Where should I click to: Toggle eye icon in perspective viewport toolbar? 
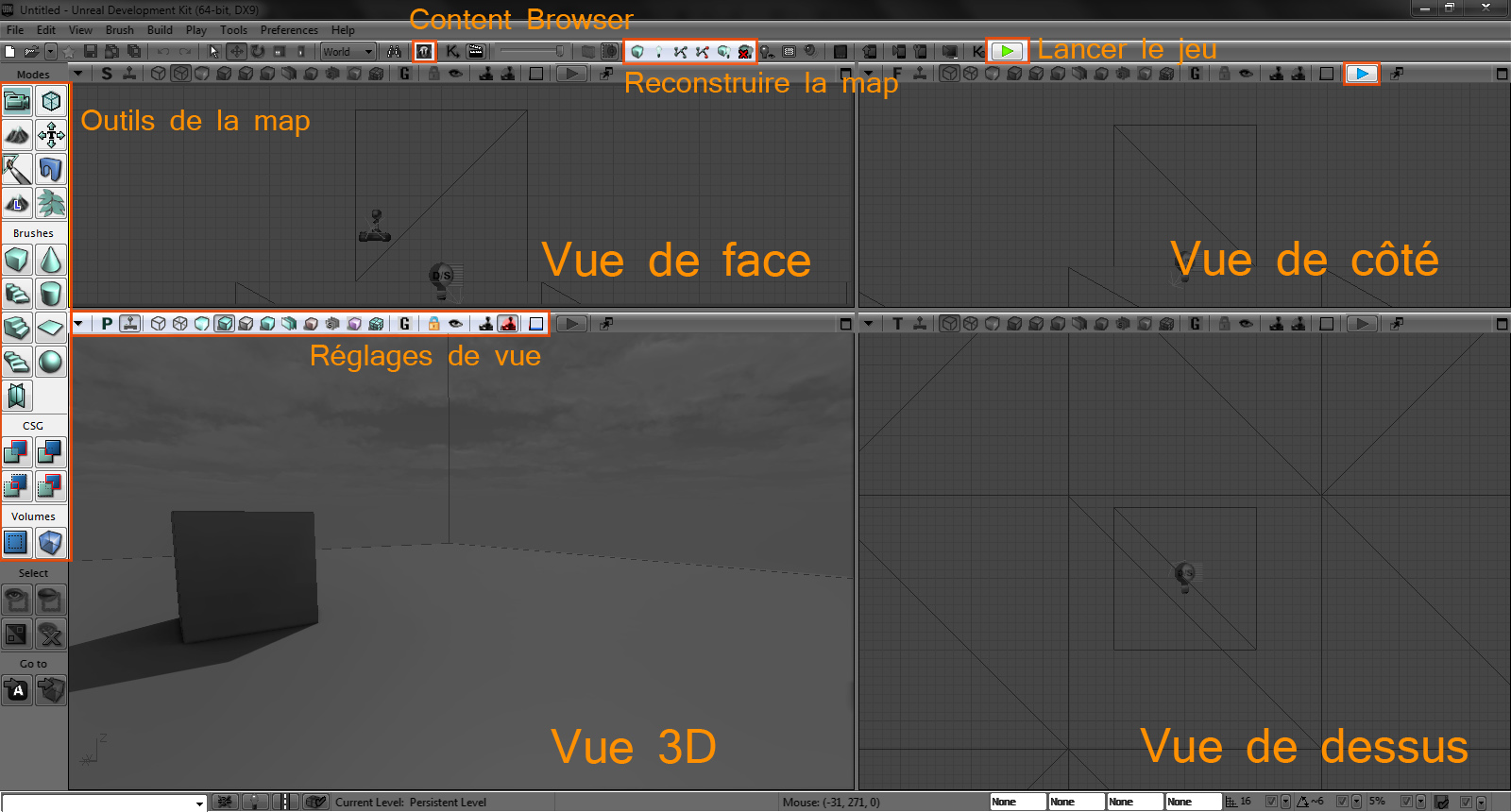pos(455,324)
